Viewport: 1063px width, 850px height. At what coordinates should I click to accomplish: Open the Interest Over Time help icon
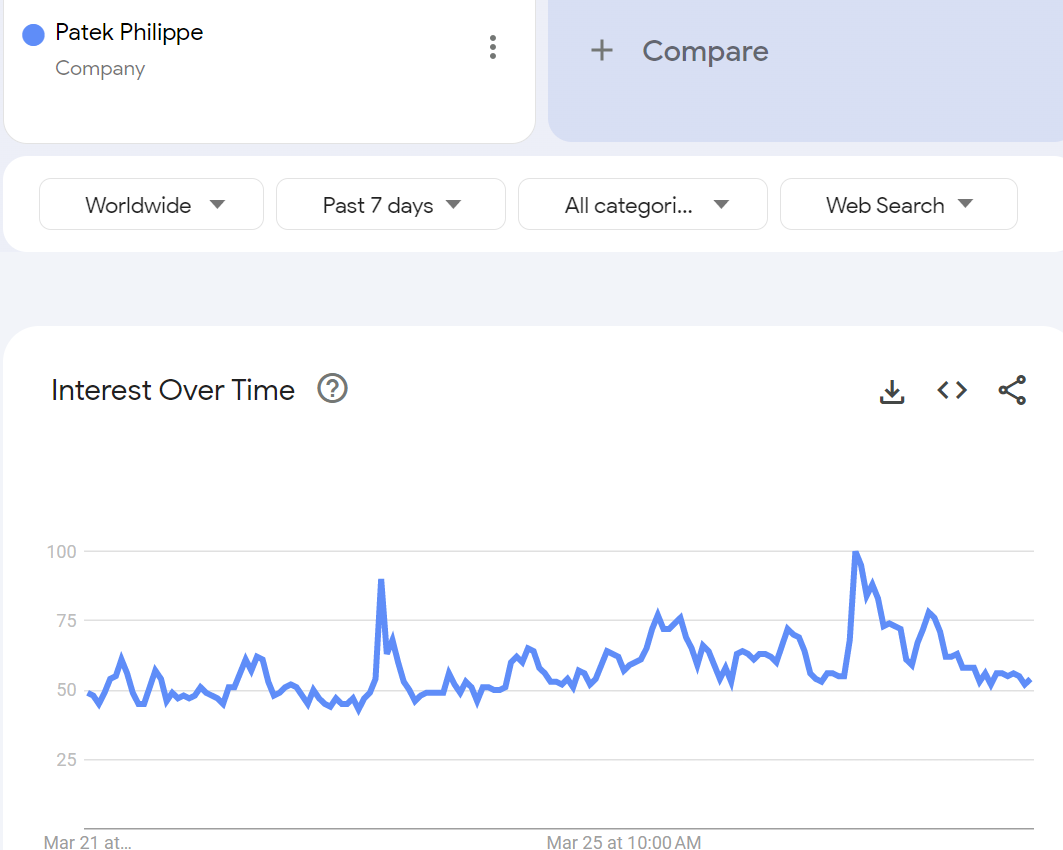(332, 388)
